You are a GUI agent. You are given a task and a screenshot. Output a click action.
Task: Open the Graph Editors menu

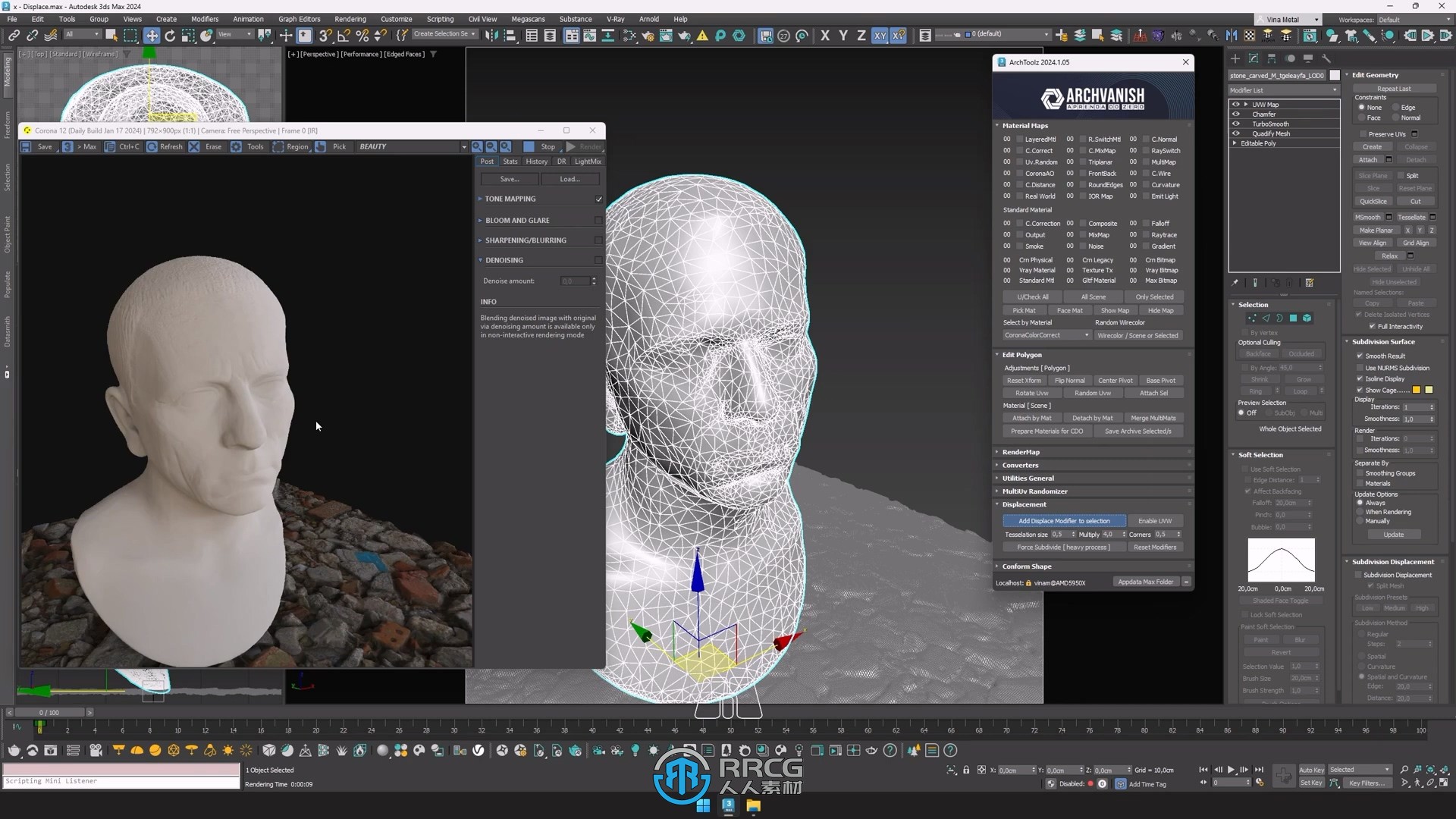(299, 19)
